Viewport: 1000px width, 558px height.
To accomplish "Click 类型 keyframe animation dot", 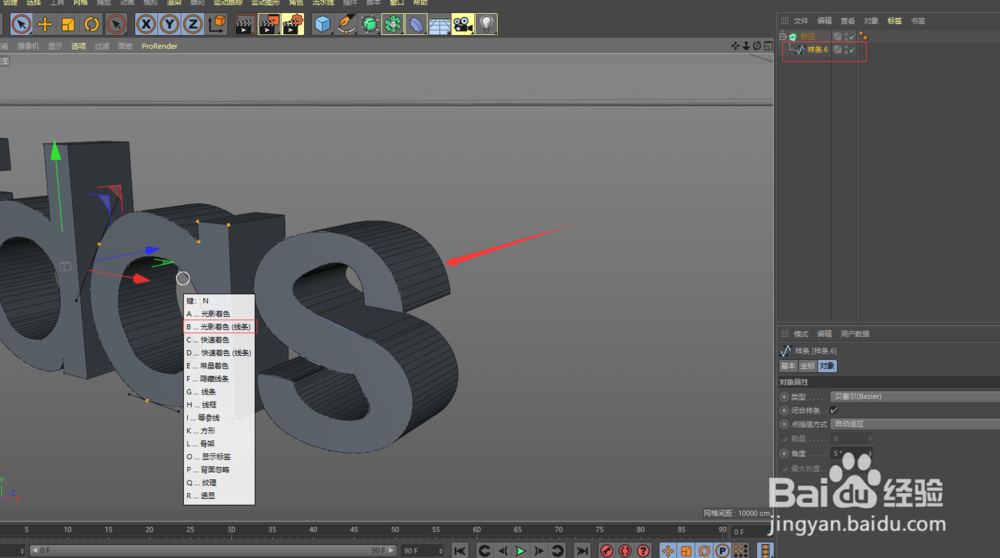I will [x=784, y=397].
